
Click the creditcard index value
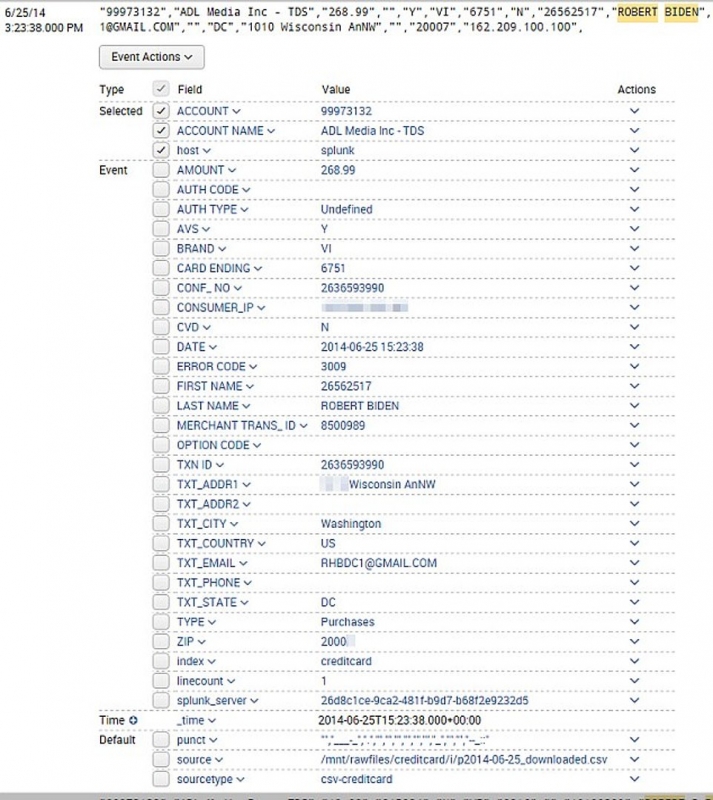pyautogui.click(x=347, y=661)
